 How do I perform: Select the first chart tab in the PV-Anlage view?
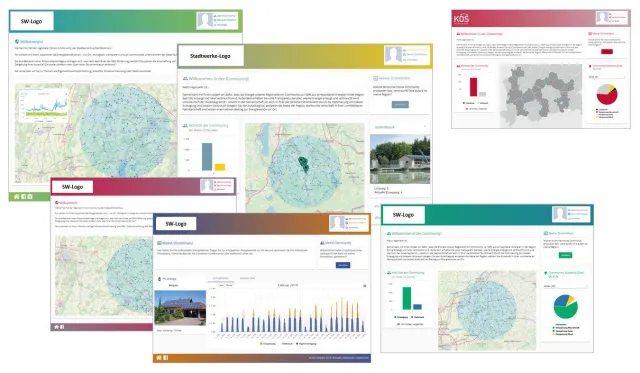point(221,278)
